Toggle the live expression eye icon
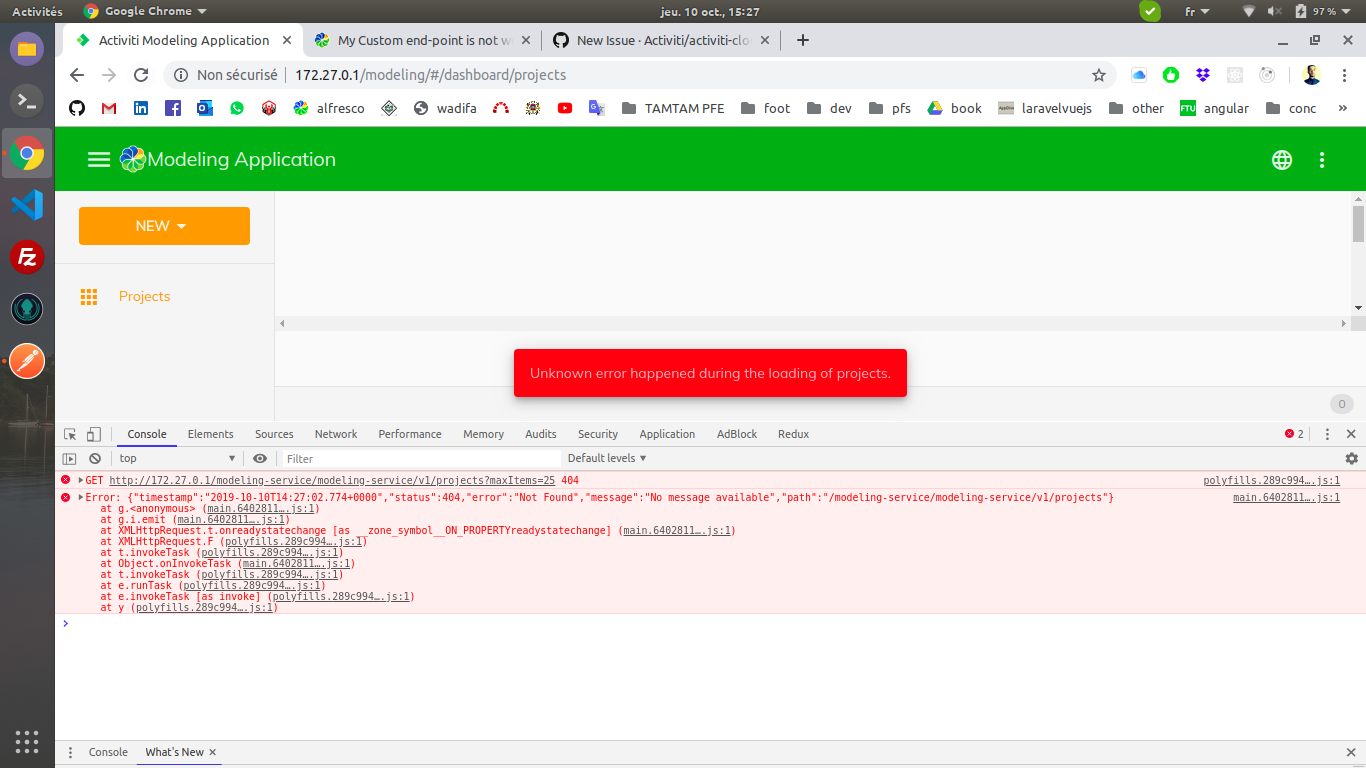This screenshot has width=1366, height=768. [260, 459]
